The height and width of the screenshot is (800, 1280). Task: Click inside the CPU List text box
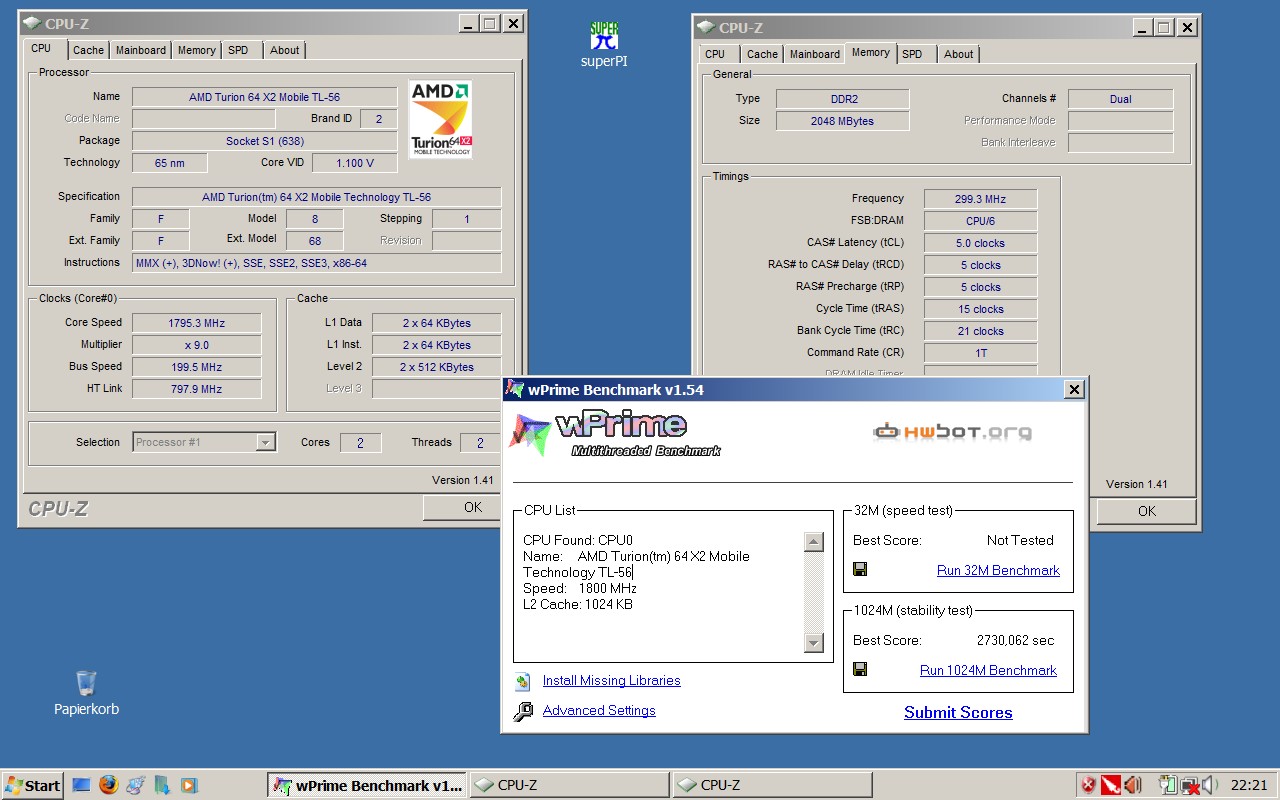pyautogui.click(x=662, y=592)
